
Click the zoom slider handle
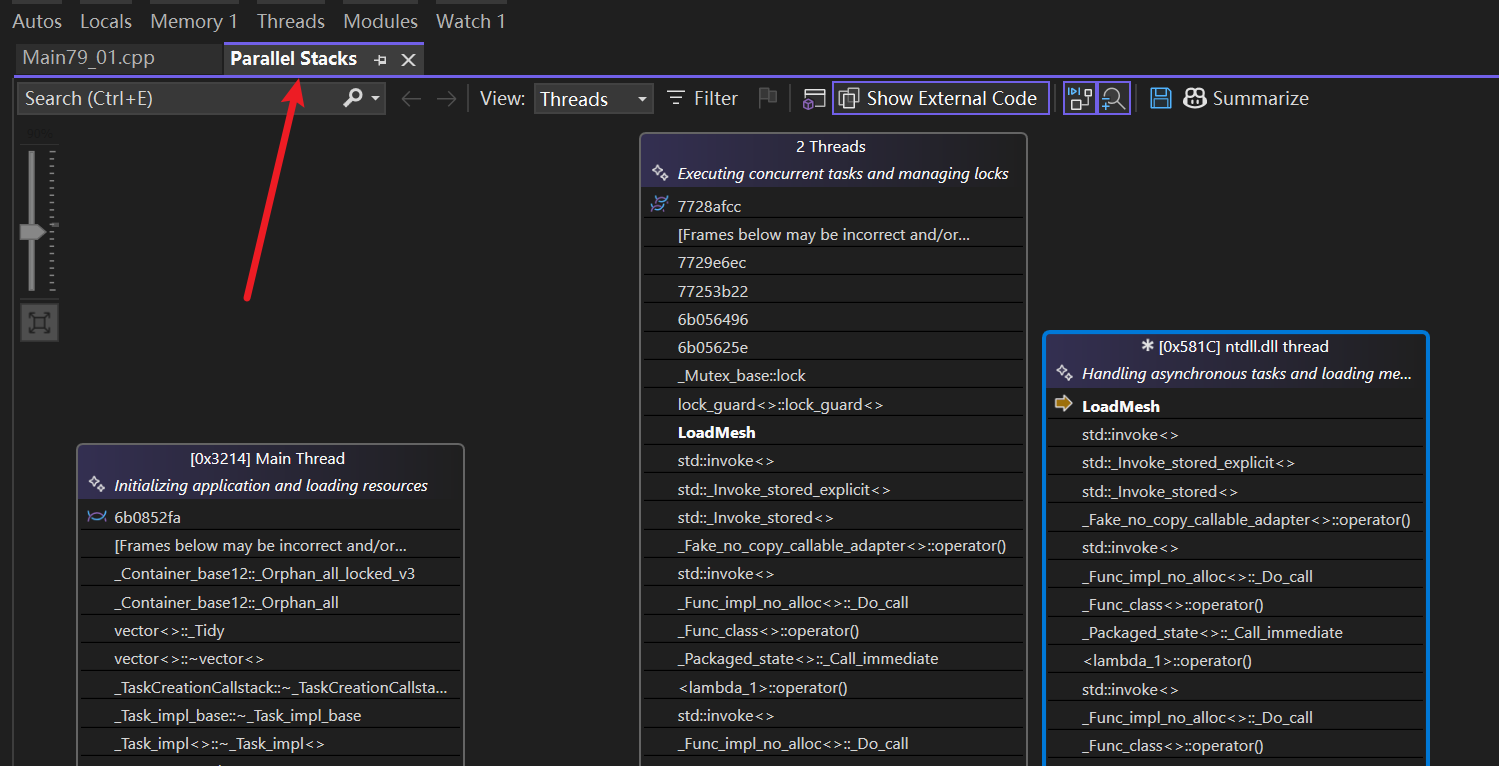point(32,231)
